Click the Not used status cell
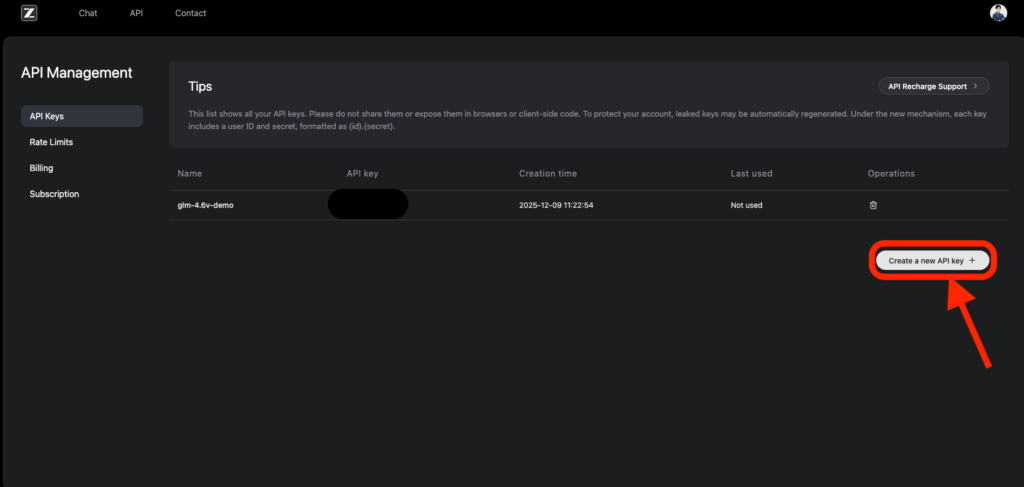 (746, 205)
